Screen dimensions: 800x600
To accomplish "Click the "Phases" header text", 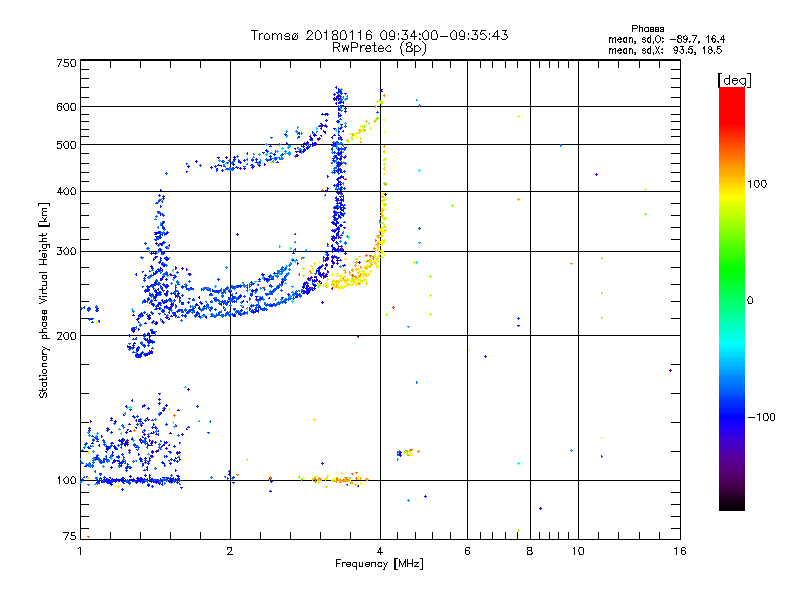I will click(x=647, y=29).
